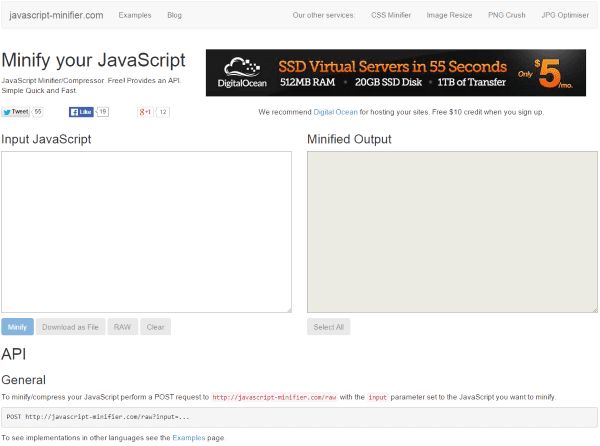Open the JPG Optimiser service link
Viewport: 600px width, 446px height.
[565, 15]
